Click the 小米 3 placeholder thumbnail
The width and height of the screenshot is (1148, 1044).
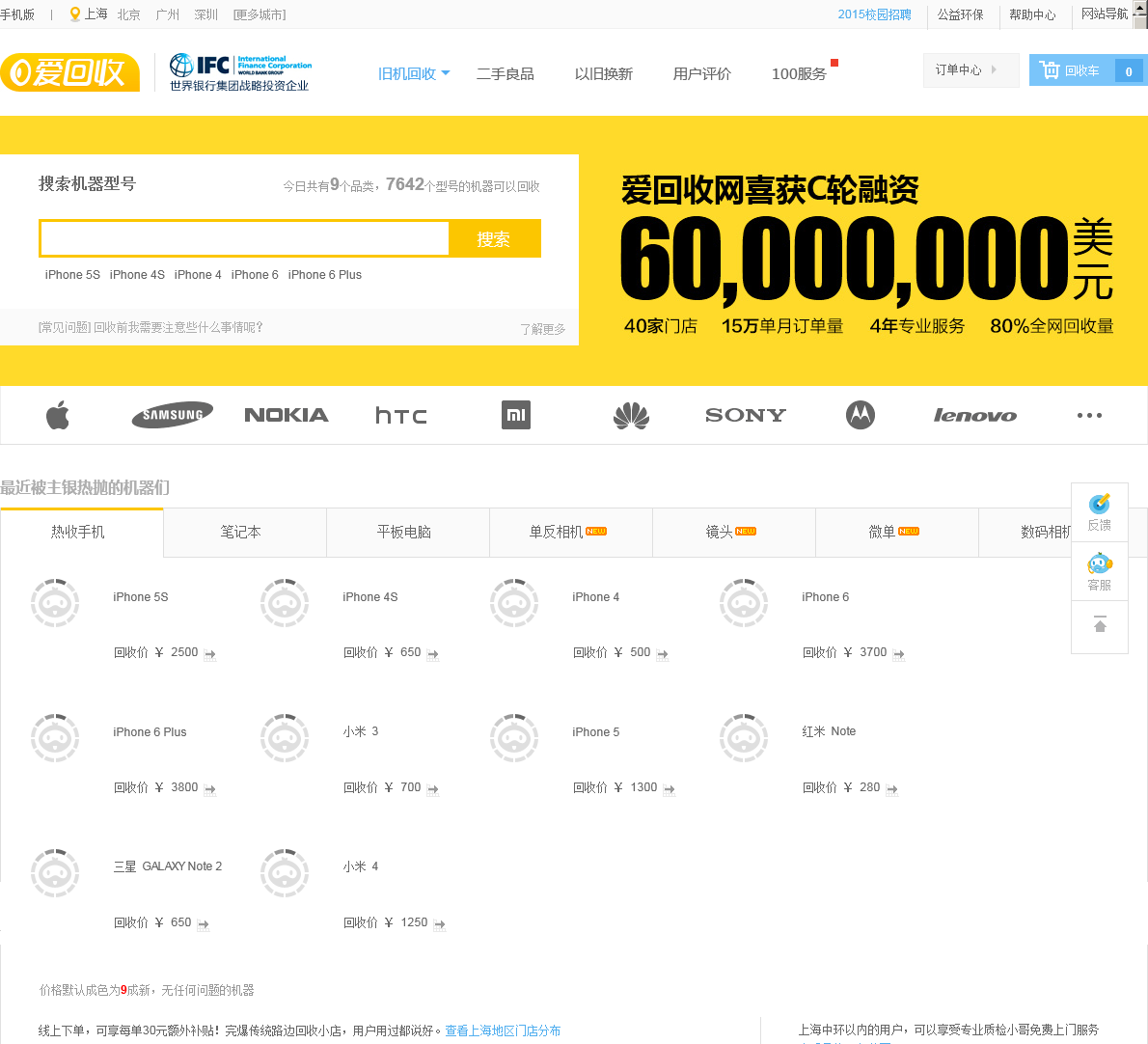click(x=285, y=738)
